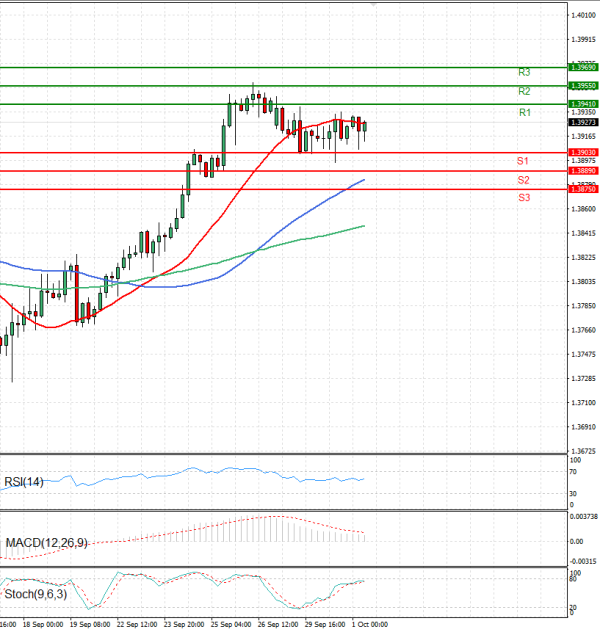
Task: Select the 1.39690 green price tag
Action: [583, 67]
